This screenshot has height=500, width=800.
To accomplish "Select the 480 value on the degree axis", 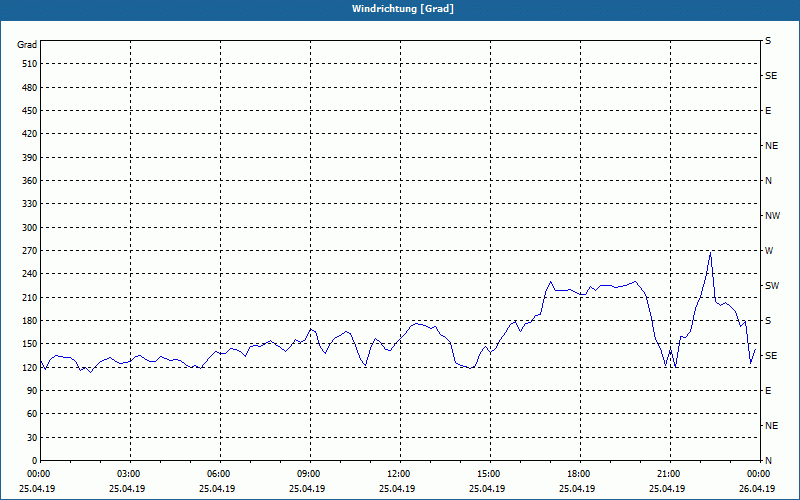I will pyautogui.click(x=30, y=88).
